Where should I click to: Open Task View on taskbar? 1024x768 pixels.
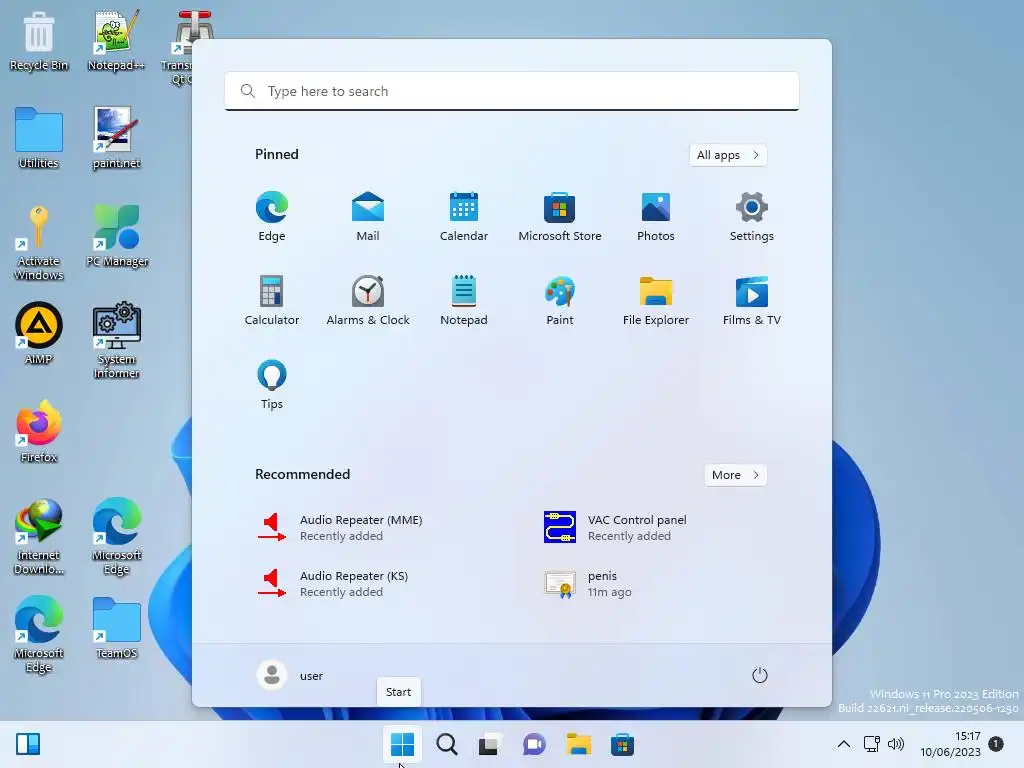click(x=490, y=744)
